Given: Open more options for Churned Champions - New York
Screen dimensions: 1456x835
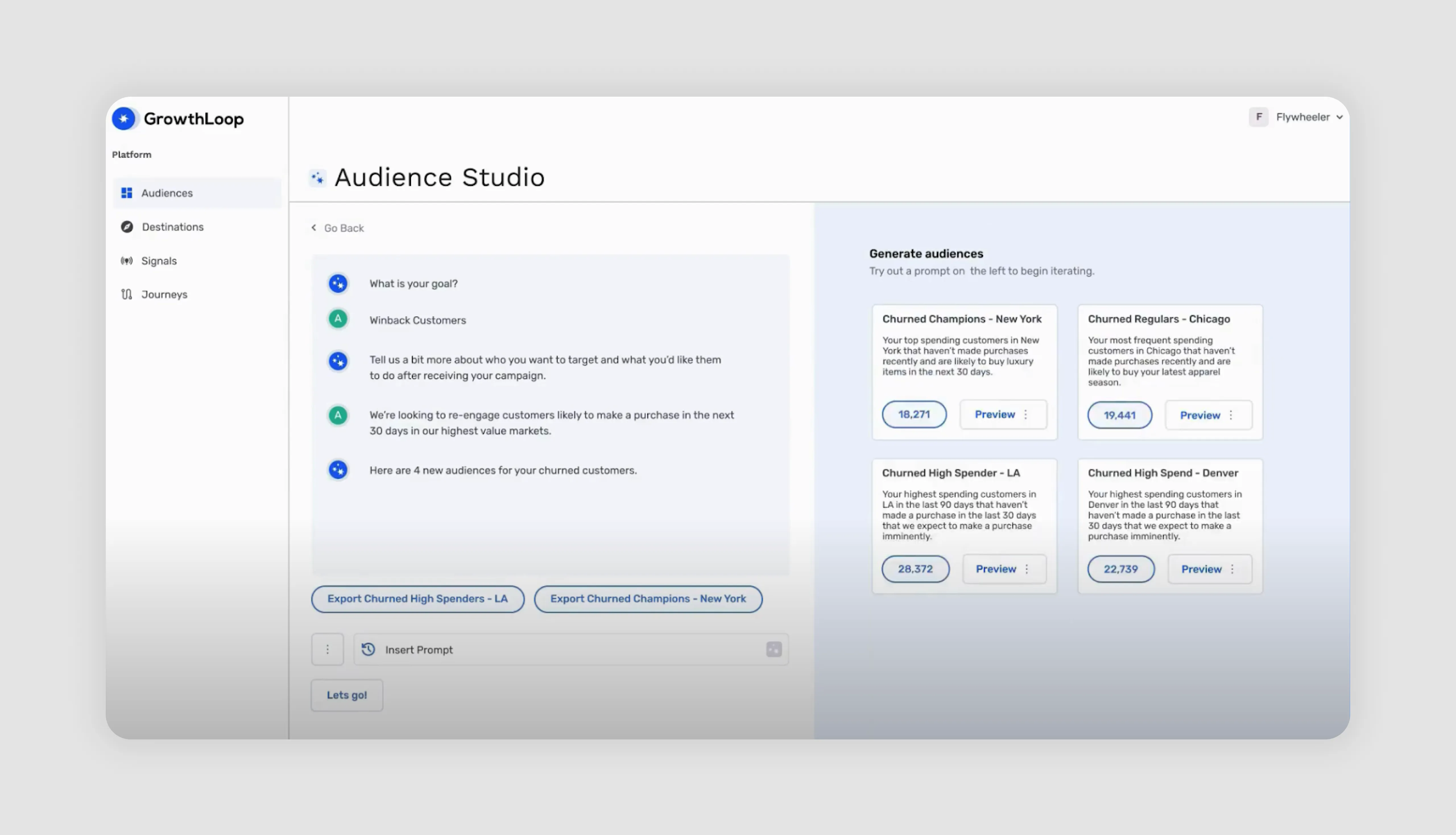Looking at the screenshot, I should [1026, 414].
